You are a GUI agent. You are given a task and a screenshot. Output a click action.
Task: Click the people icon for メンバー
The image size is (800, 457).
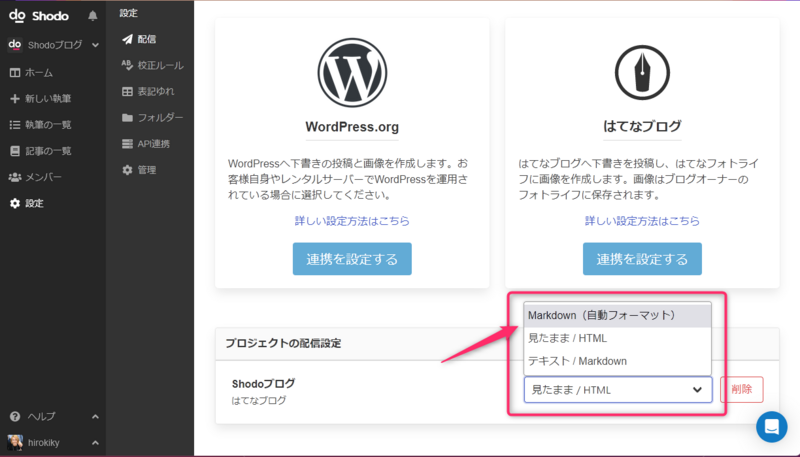click(15, 177)
